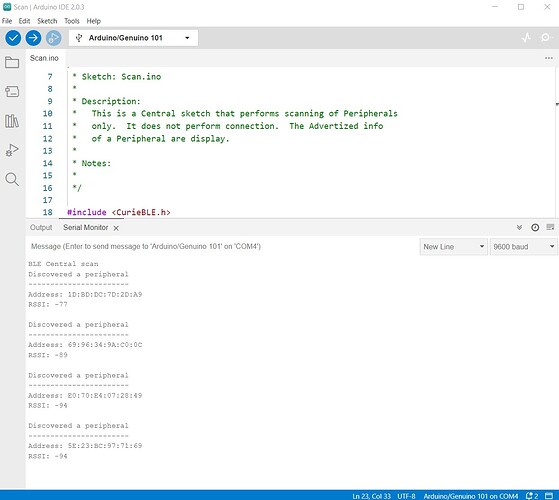Image resolution: width=559 pixels, height=500 pixels.
Task: Clear the Serial Monitor output icon
Action: tap(550, 227)
